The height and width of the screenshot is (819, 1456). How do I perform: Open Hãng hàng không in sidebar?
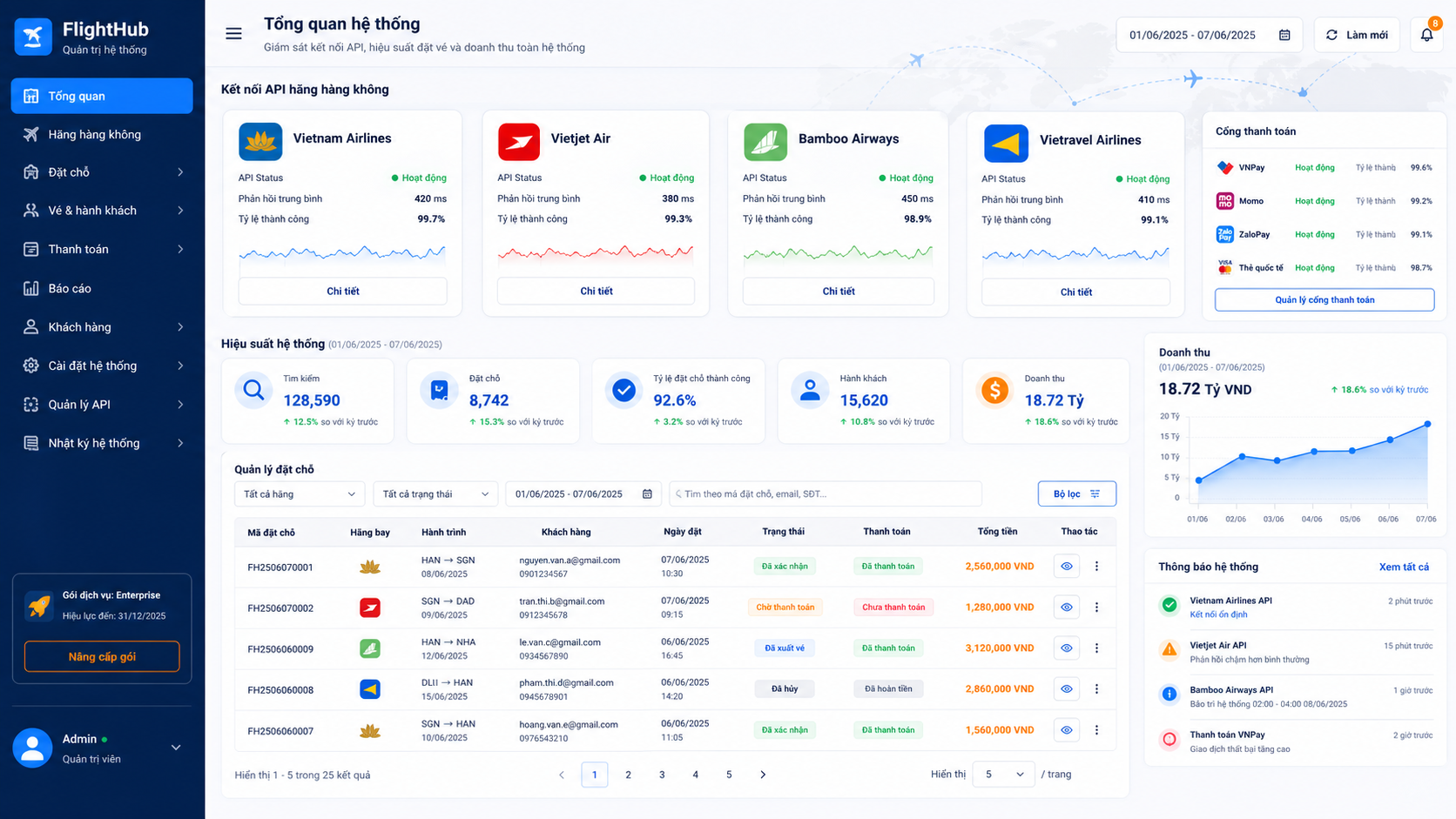tap(102, 134)
